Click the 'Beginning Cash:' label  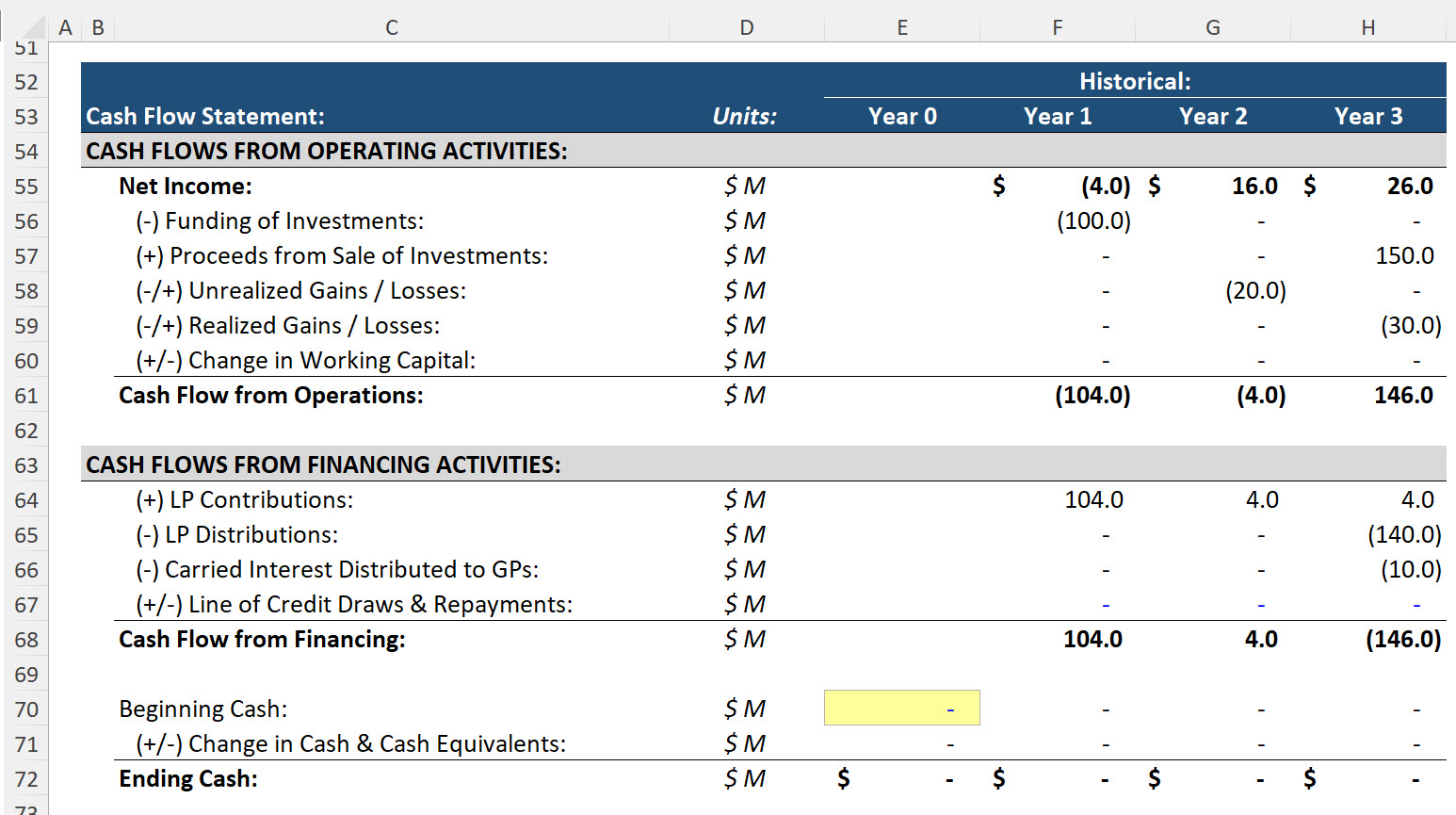click(x=203, y=709)
